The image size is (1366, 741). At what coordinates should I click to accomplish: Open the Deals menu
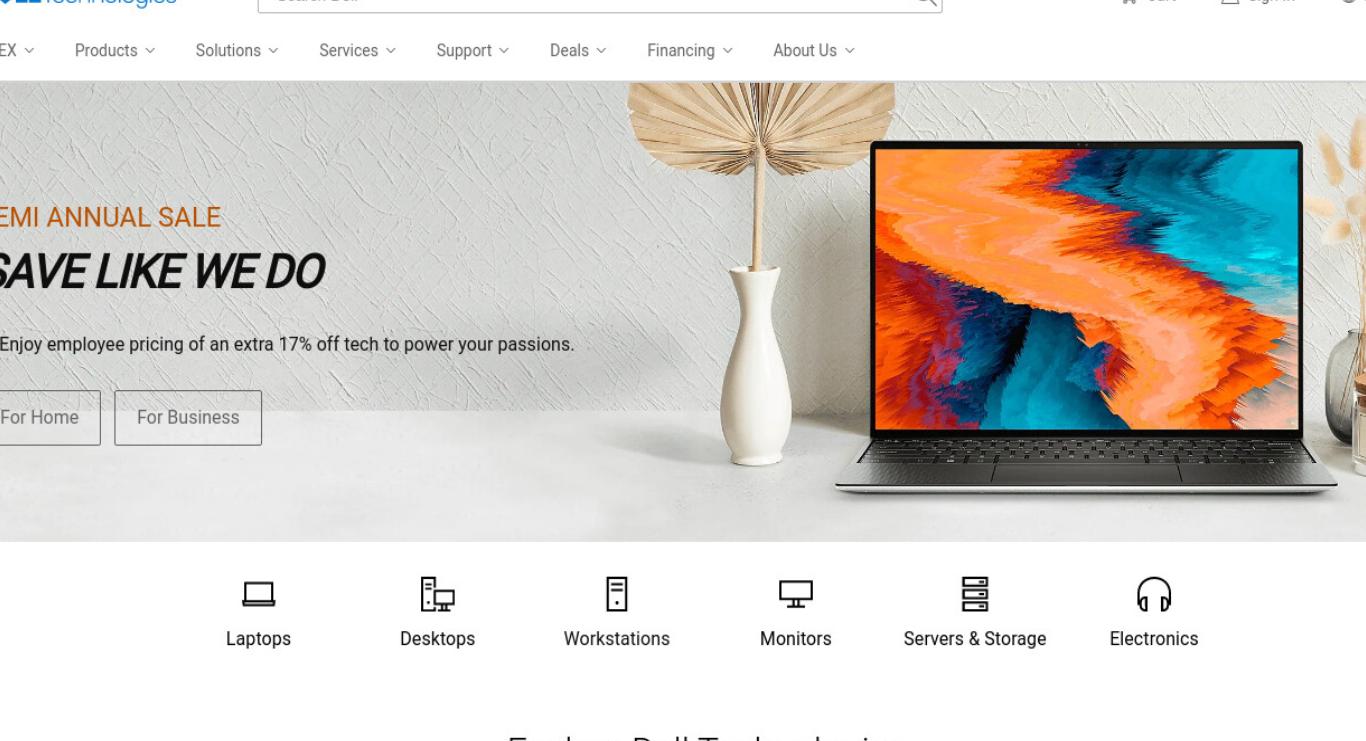[x=578, y=50]
